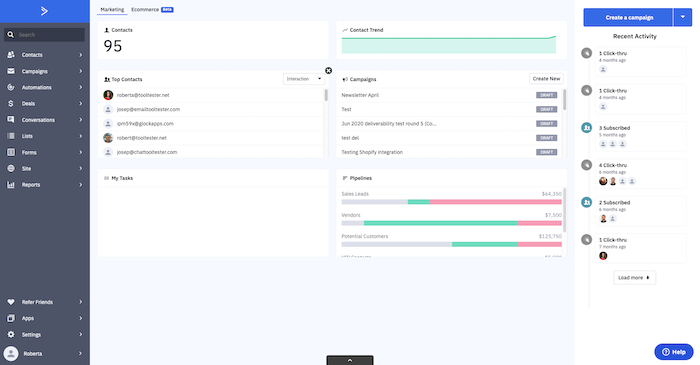Expand the bottom drawer arrow
This screenshot has width=700, height=365.
click(x=350, y=360)
